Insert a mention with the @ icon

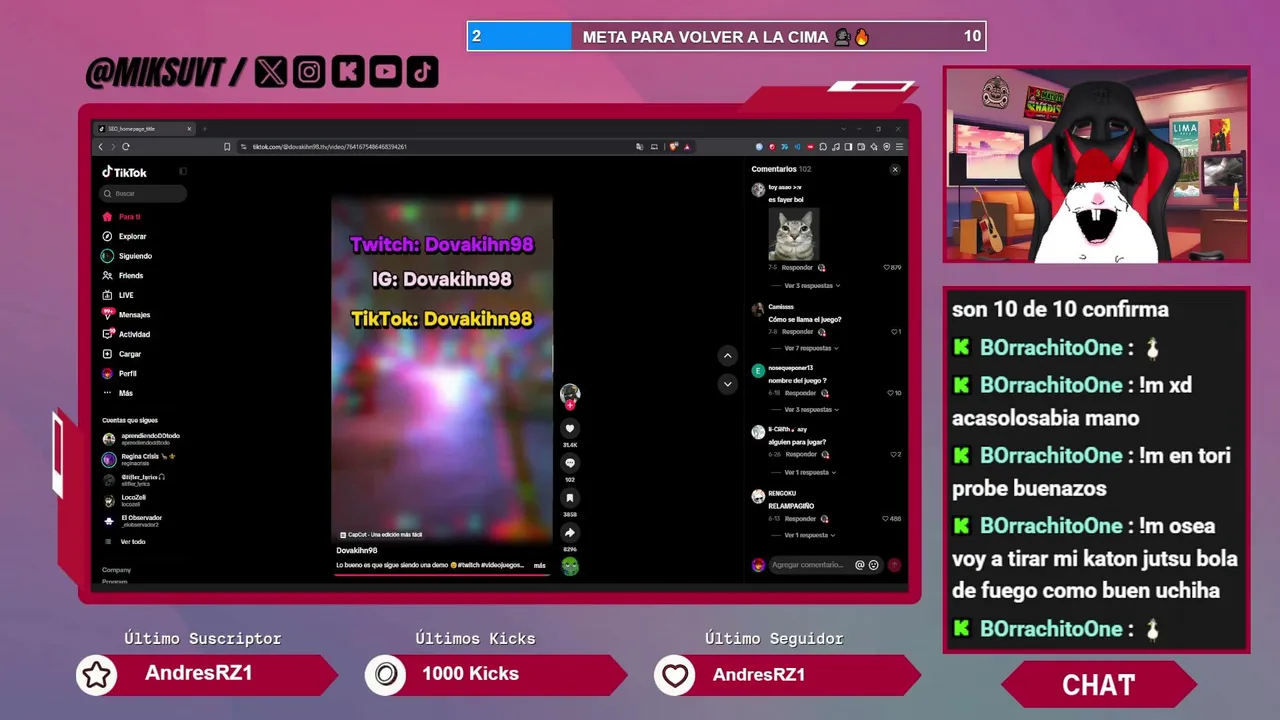pos(859,565)
